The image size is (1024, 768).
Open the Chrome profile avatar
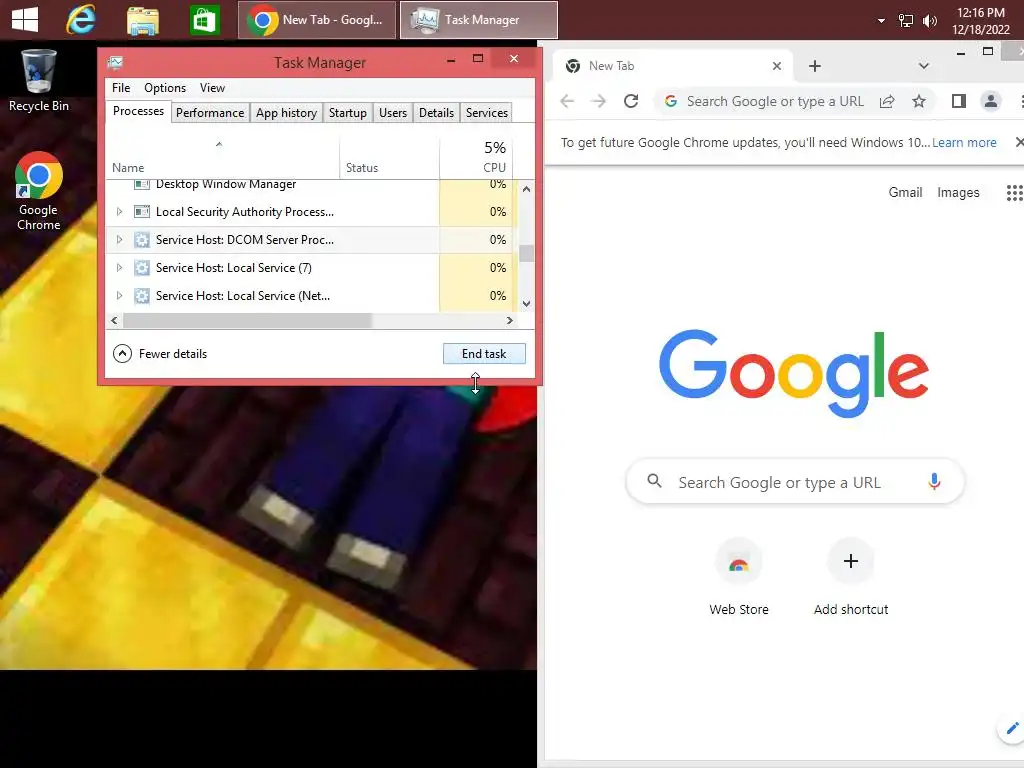click(991, 101)
